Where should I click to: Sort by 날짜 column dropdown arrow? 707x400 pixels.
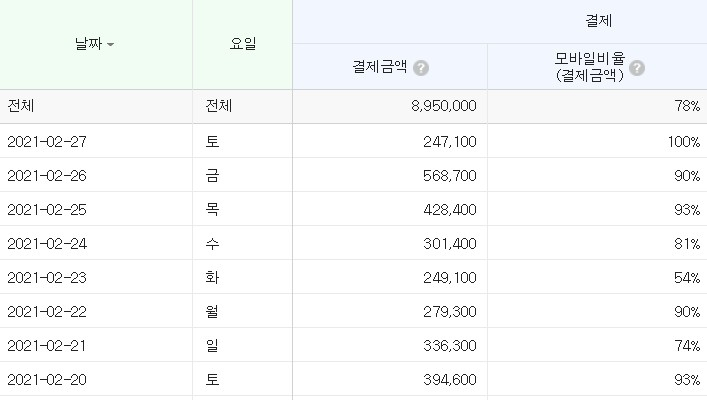coord(110,44)
